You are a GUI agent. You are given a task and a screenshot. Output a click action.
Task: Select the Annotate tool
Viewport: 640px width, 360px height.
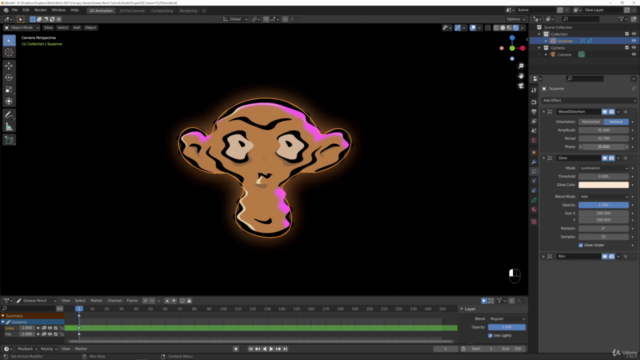[9, 115]
